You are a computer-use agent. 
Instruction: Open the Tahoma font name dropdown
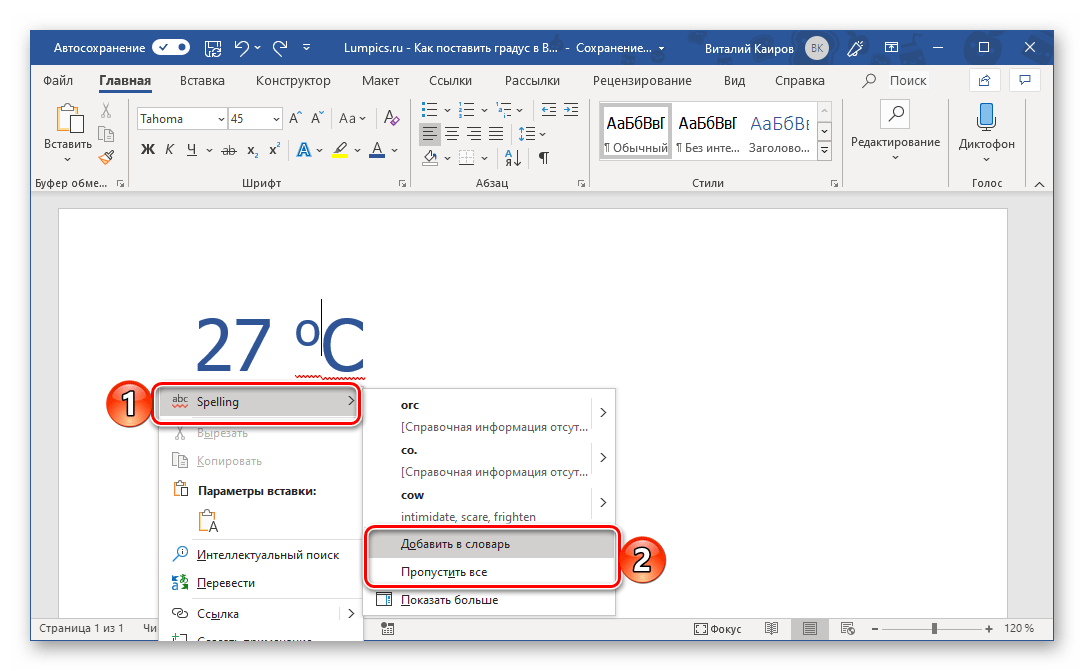tap(221, 119)
